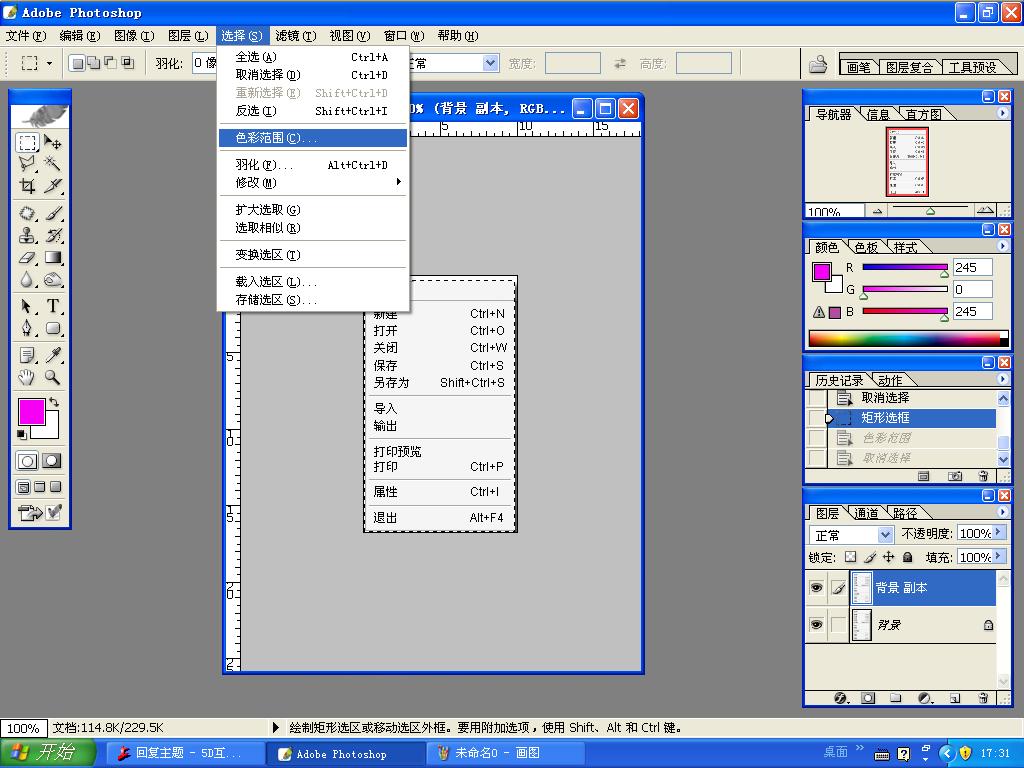
Task: Open the marquee tool preset picker arrow
Action: (x=49, y=64)
